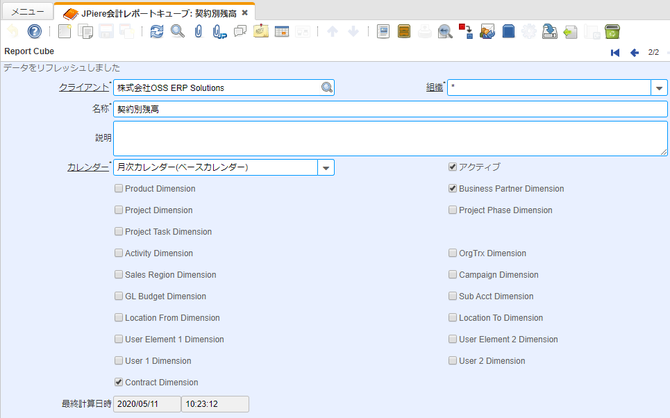Go to previous record arrow
Viewport: 670px width, 418px height.
635,53
